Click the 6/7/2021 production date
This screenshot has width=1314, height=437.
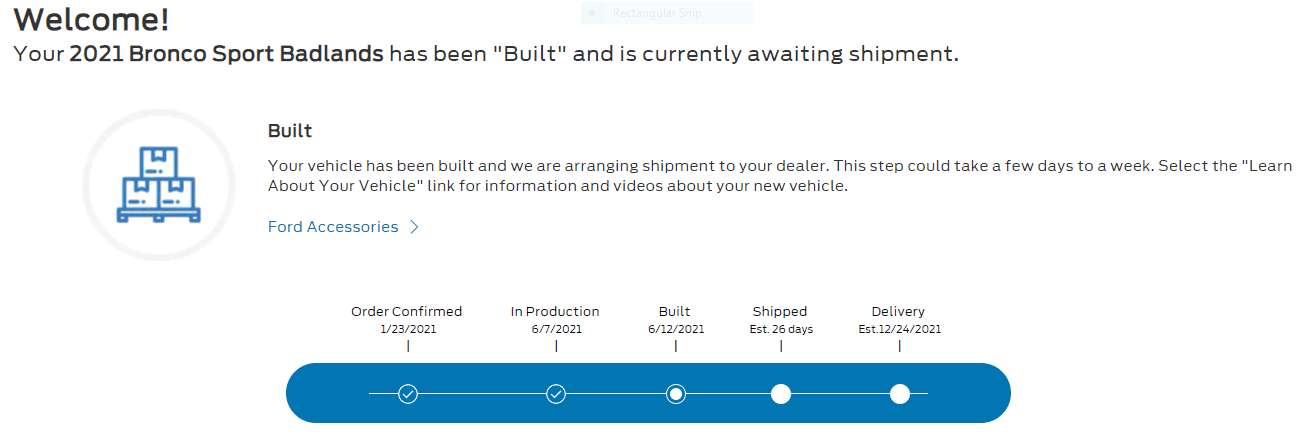coord(556,328)
